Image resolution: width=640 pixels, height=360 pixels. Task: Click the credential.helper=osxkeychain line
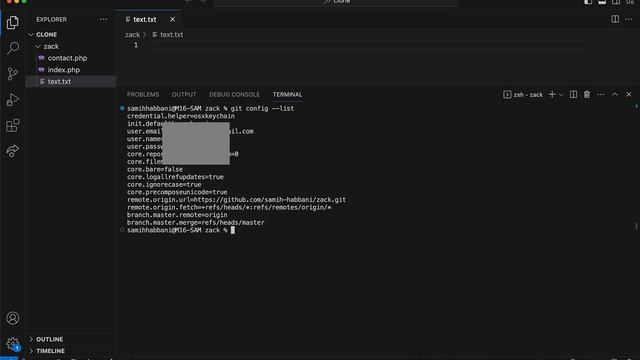[181, 116]
